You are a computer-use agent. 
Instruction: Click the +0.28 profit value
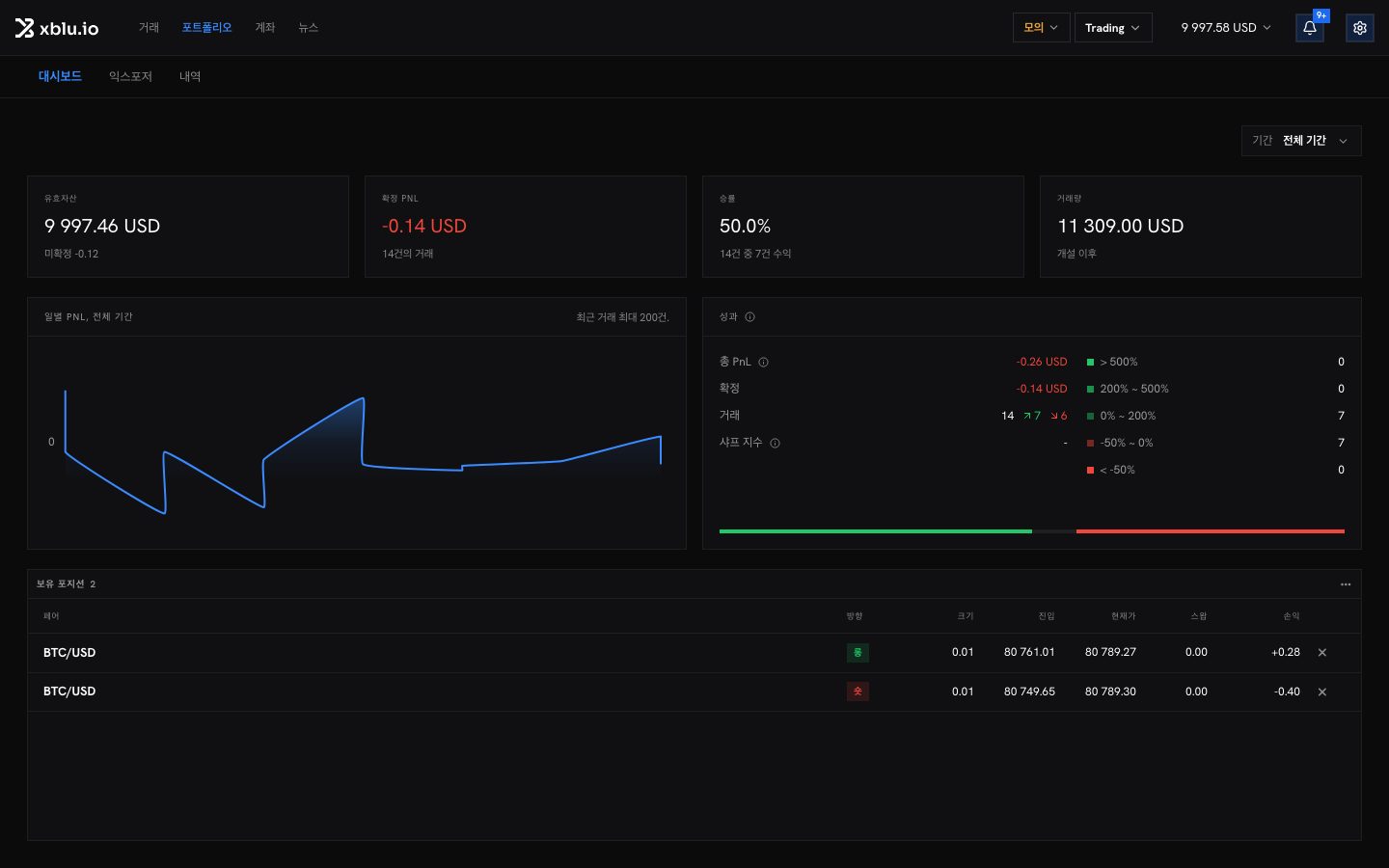1286,653
